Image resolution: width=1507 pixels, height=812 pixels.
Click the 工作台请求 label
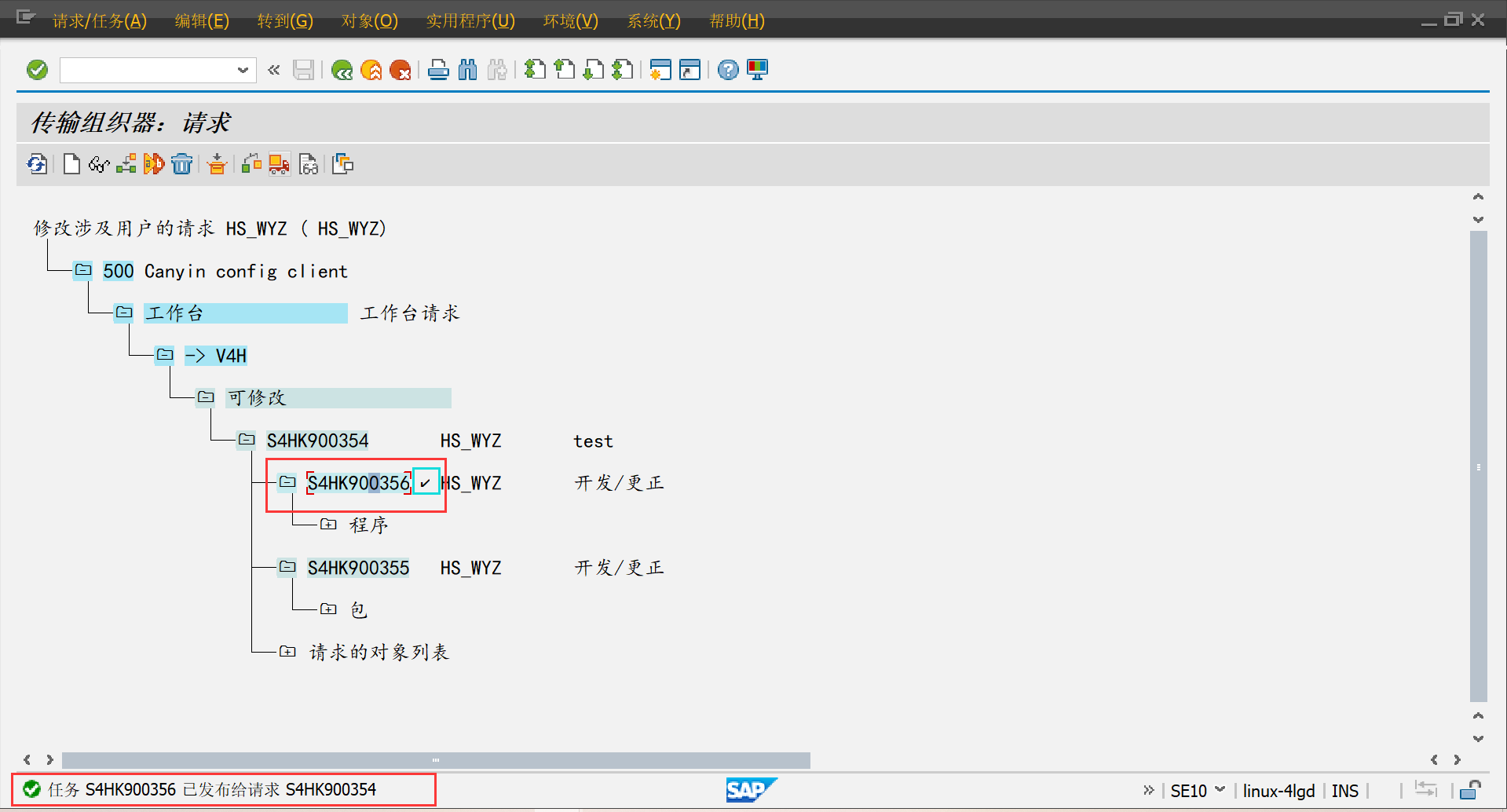click(410, 313)
